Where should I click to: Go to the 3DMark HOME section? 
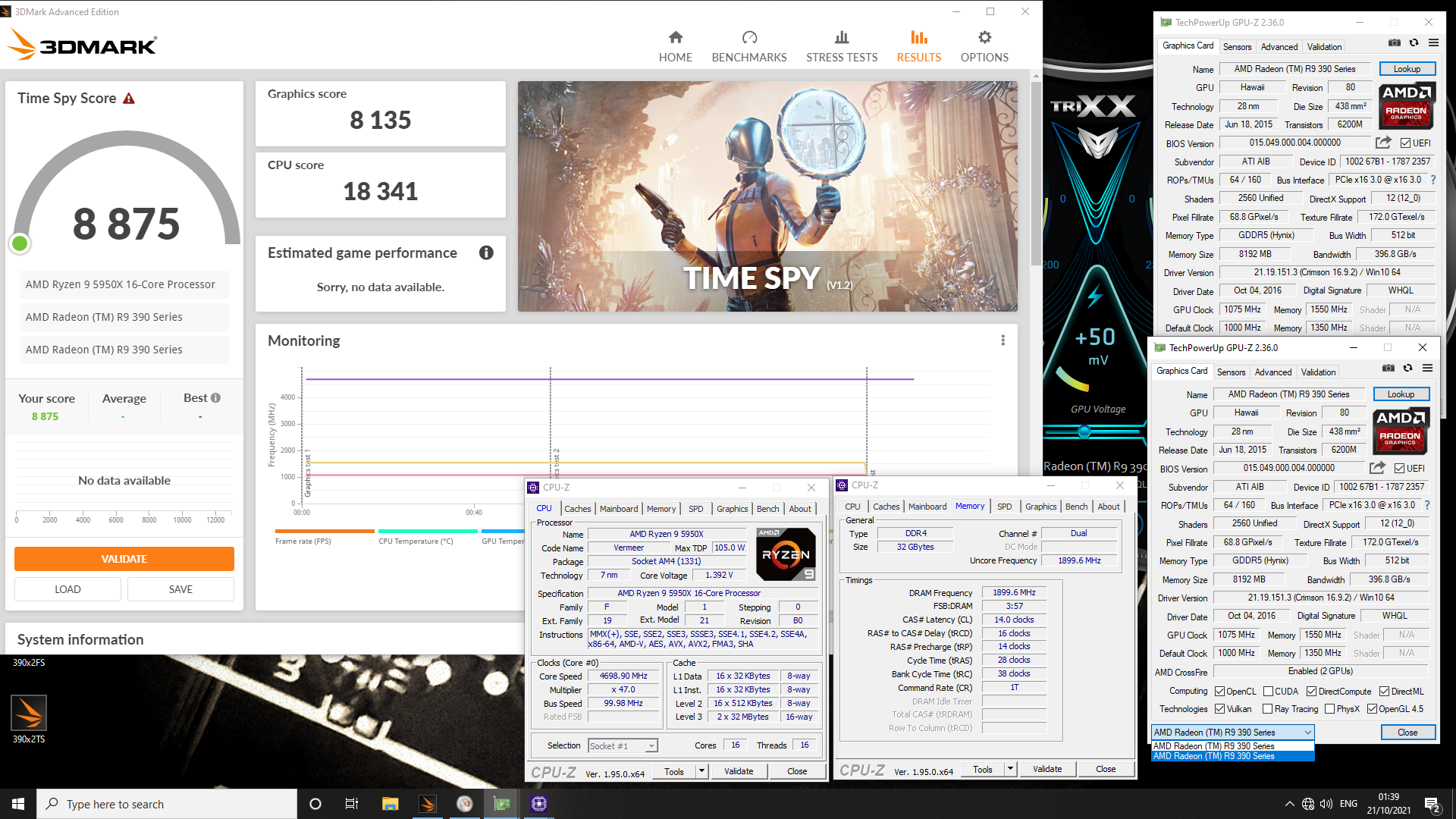(x=675, y=47)
